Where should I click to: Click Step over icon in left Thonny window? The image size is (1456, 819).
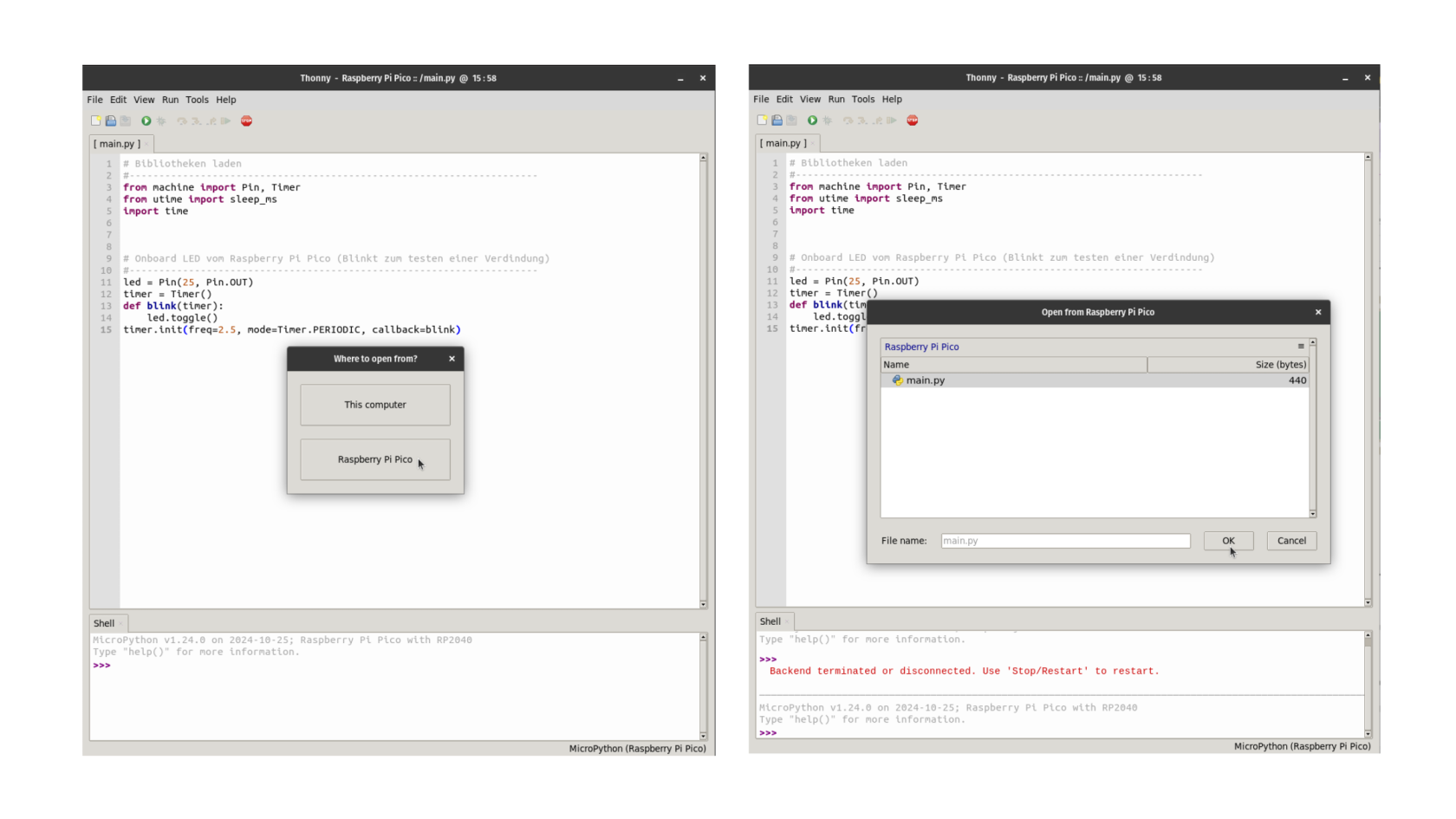[x=182, y=121]
